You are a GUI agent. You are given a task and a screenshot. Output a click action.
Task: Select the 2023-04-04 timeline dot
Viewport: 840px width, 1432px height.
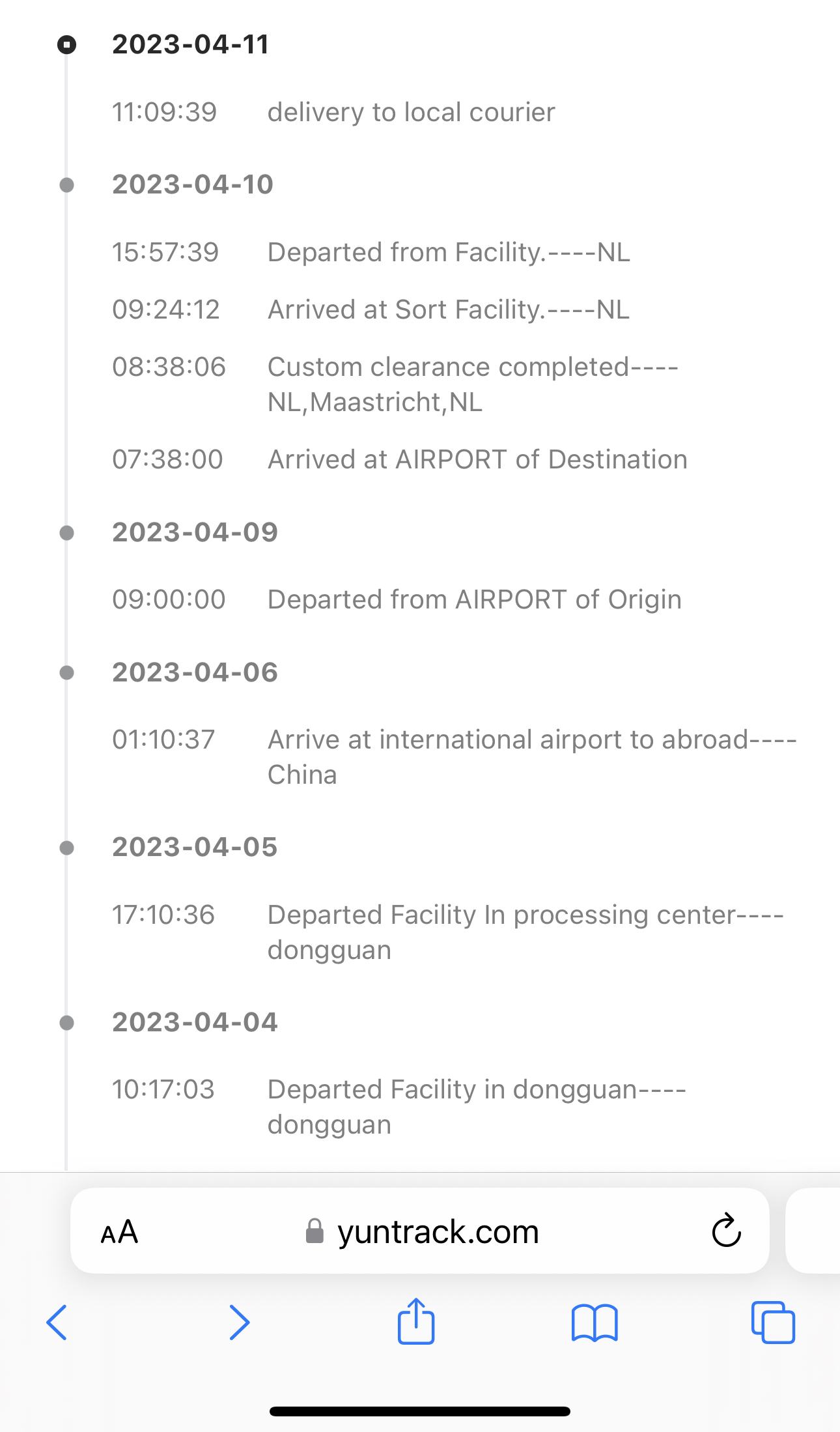point(66,1022)
